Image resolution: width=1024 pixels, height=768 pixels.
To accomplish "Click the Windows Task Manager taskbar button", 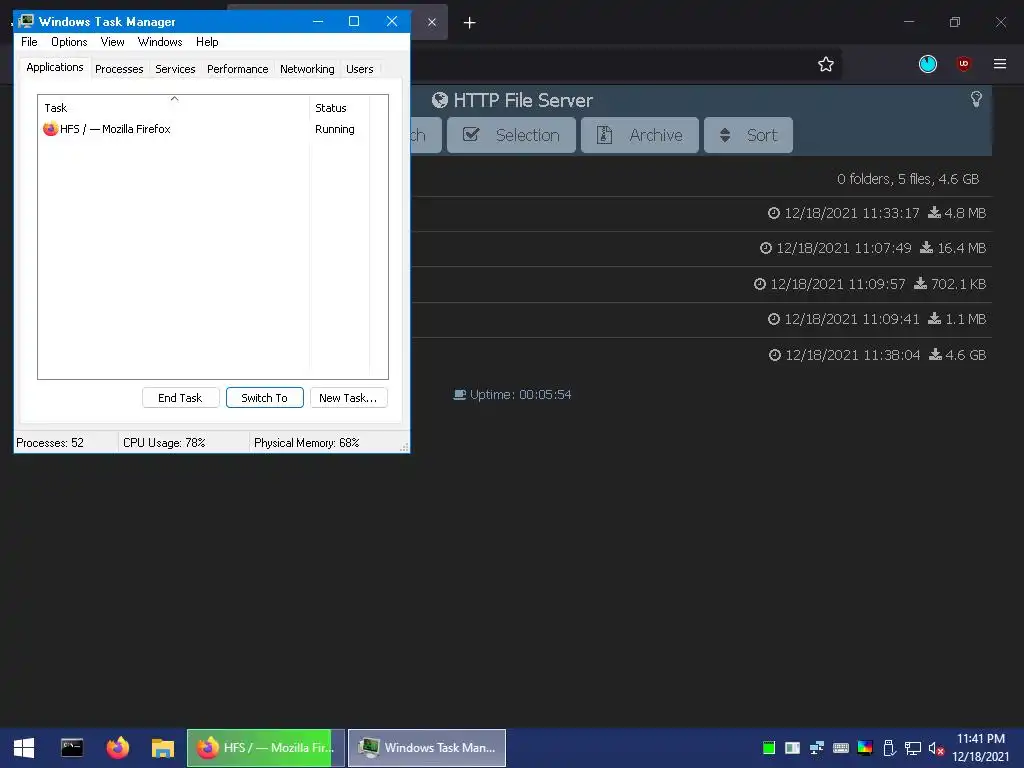I will tap(427, 748).
